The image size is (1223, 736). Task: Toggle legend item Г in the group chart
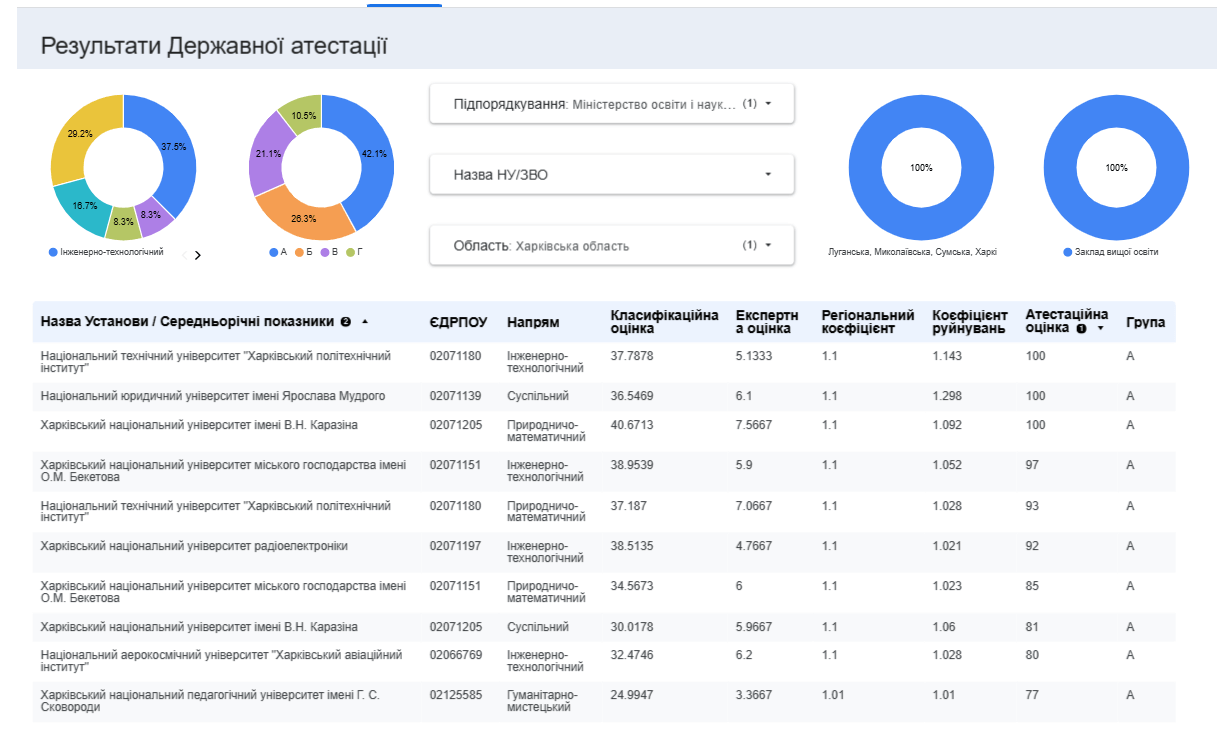click(357, 252)
